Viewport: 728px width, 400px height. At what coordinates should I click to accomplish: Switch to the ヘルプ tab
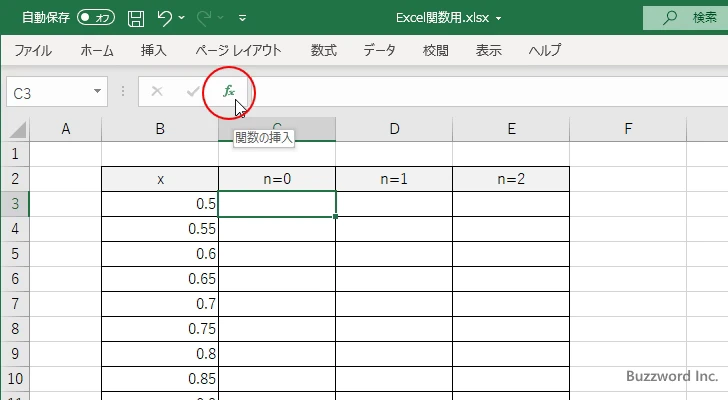tap(545, 50)
